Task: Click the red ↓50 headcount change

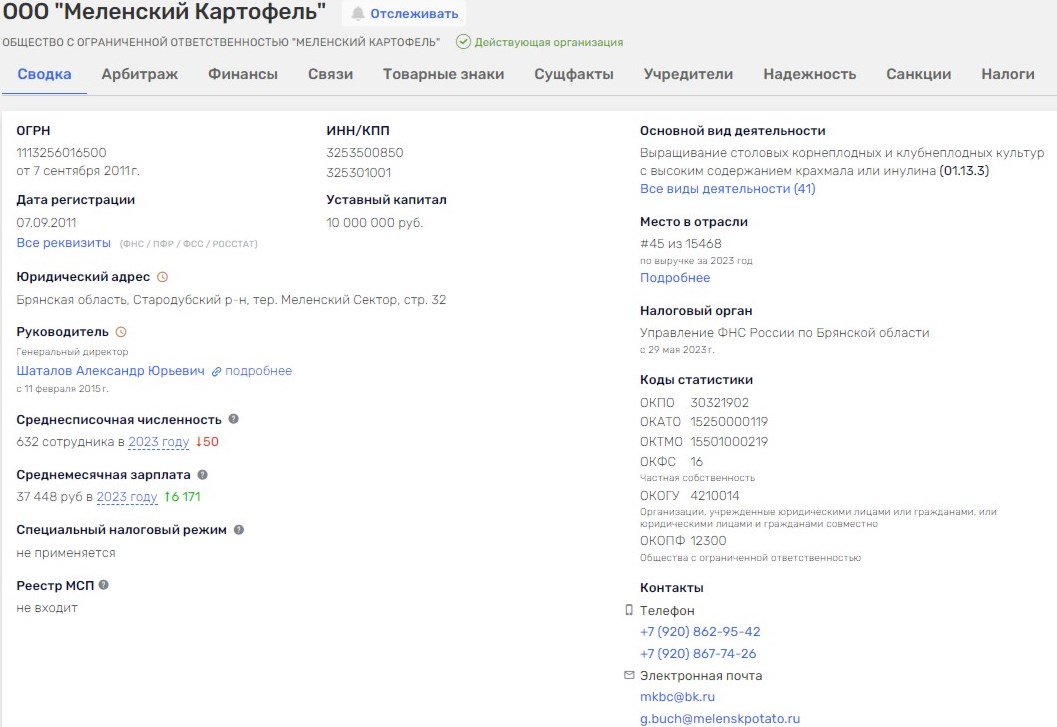Action: [207, 442]
